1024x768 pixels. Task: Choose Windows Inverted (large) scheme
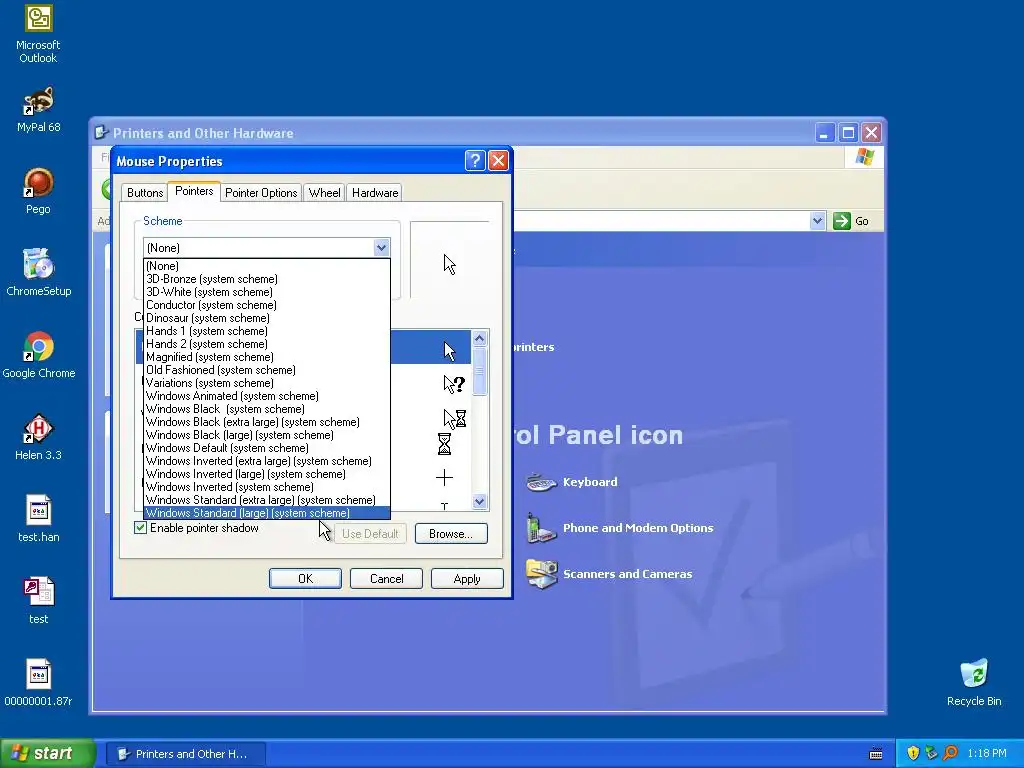click(266, 474)
